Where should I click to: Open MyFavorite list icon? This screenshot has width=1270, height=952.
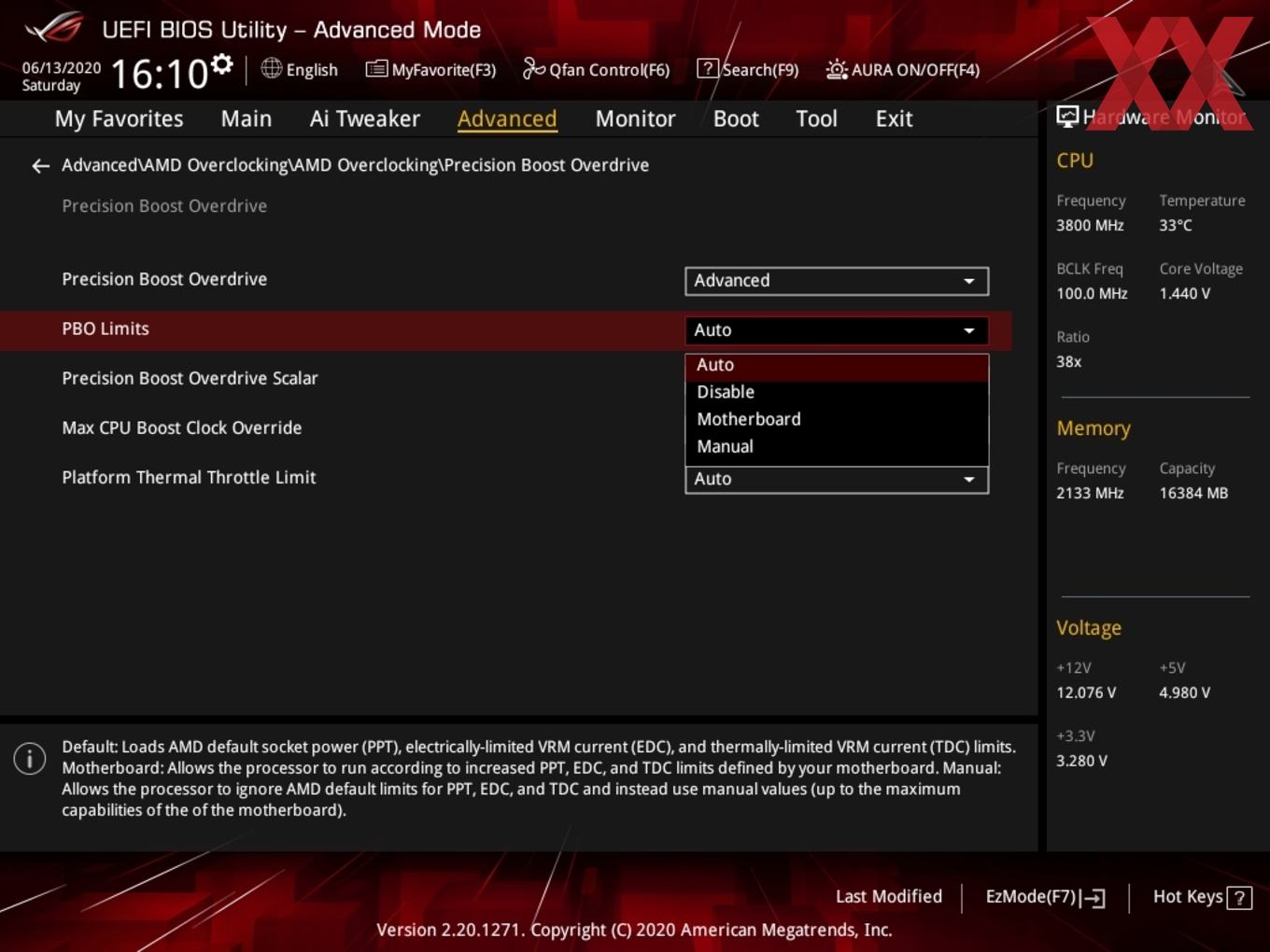[376, 69]
